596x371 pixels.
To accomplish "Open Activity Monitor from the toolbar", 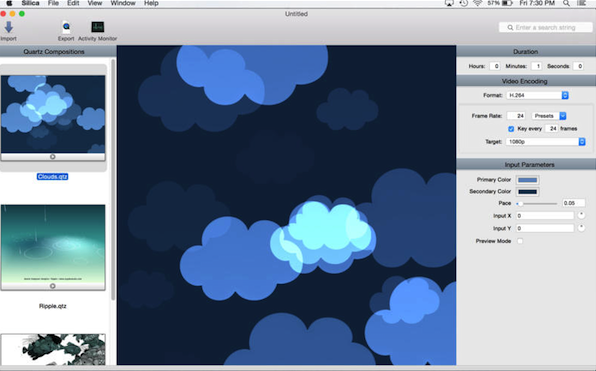I will [x=98, y=27].
